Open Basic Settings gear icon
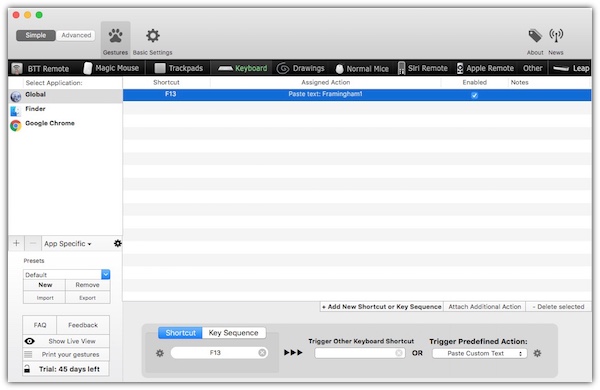 (x=153, y=36)
